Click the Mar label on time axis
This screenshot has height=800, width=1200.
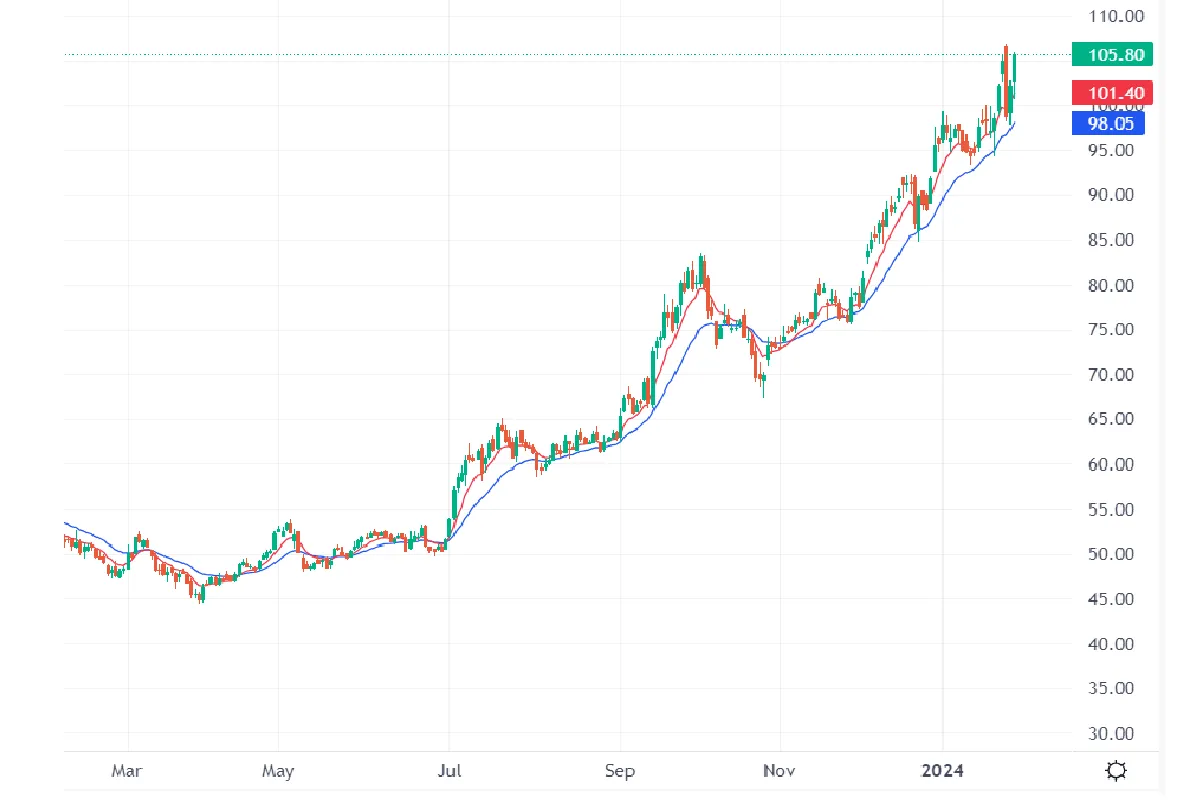127,771
